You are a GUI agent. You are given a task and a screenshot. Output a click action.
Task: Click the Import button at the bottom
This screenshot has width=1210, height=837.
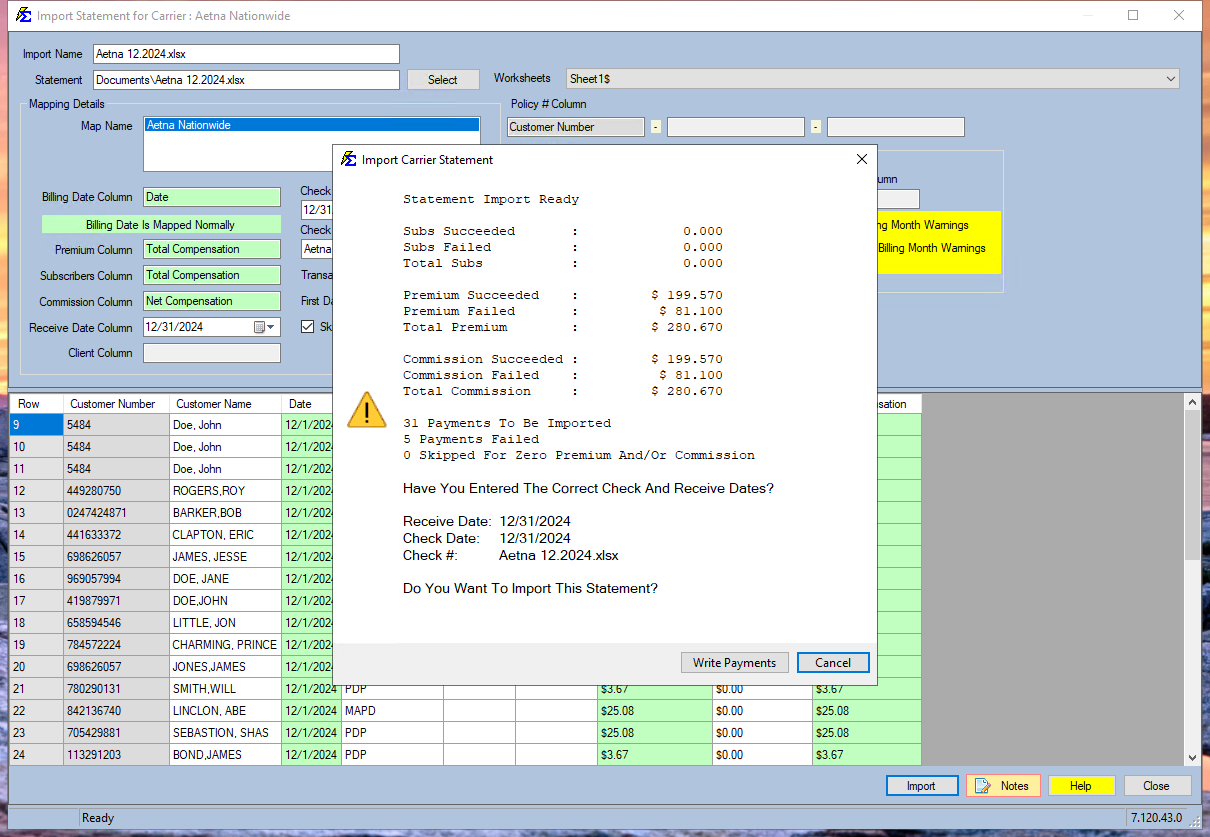tap(921, 785)
